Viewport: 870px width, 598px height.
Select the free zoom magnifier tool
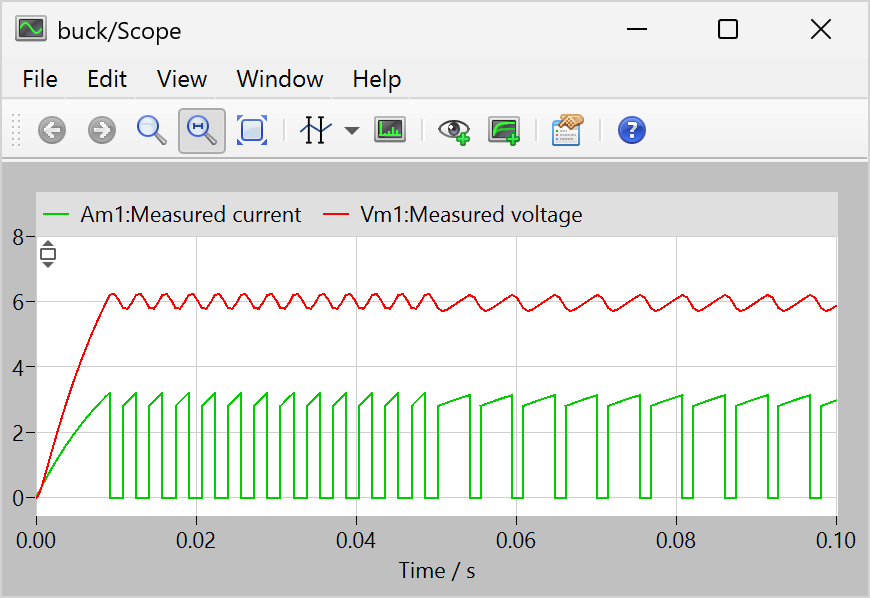pyautogui.click(x=152, y=130)
